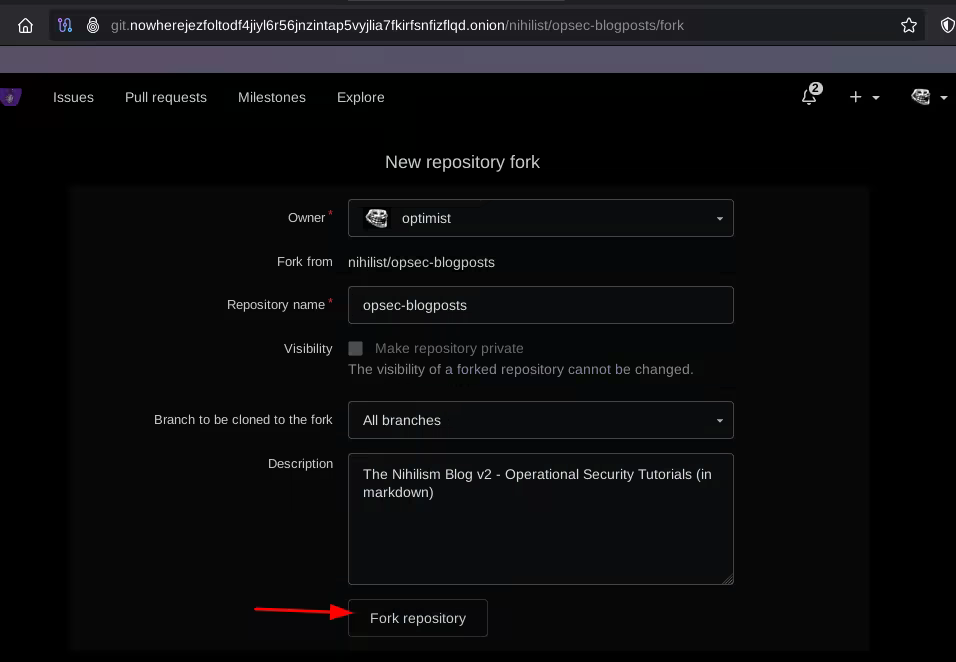Image resolution: width=956 pixels, height=662 pixels.
Task: Open the notifications bell
Action: click(810, 97)
